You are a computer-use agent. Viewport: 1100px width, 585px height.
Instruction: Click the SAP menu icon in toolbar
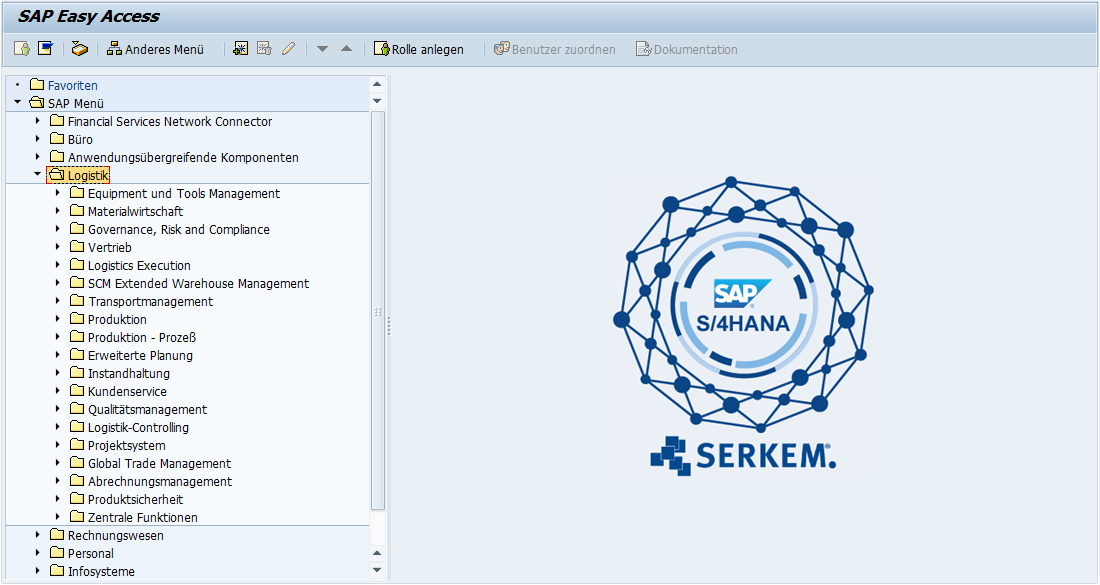tap(45, 49)
